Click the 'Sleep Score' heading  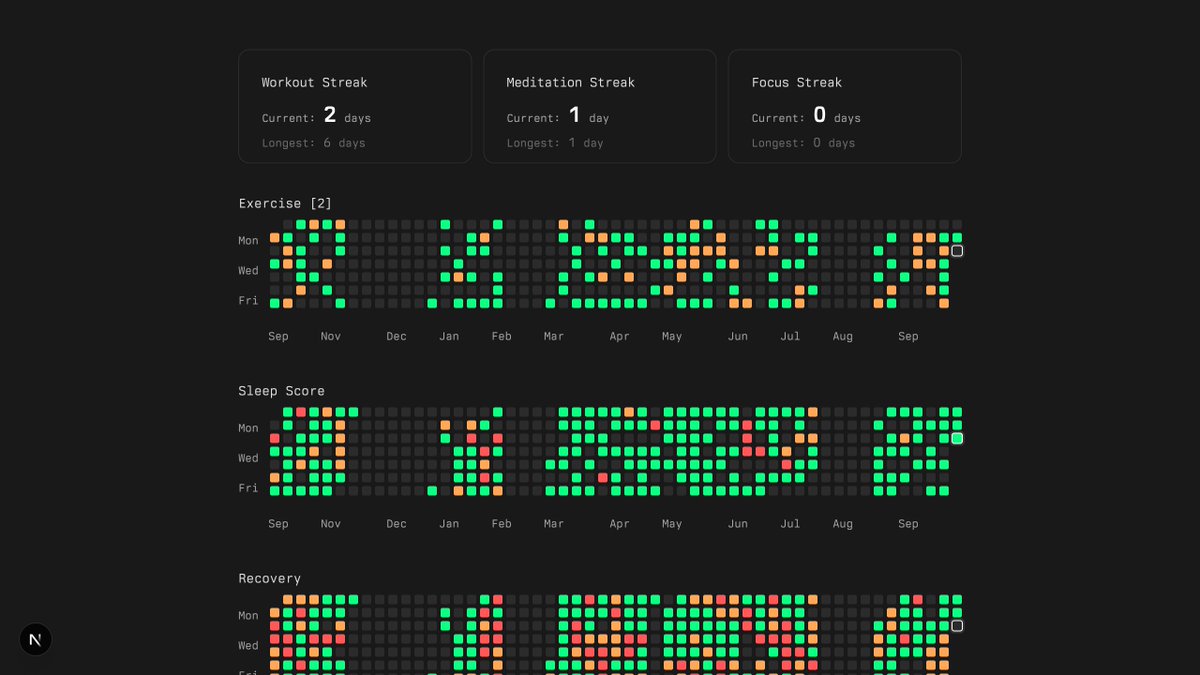click(281, 391)
